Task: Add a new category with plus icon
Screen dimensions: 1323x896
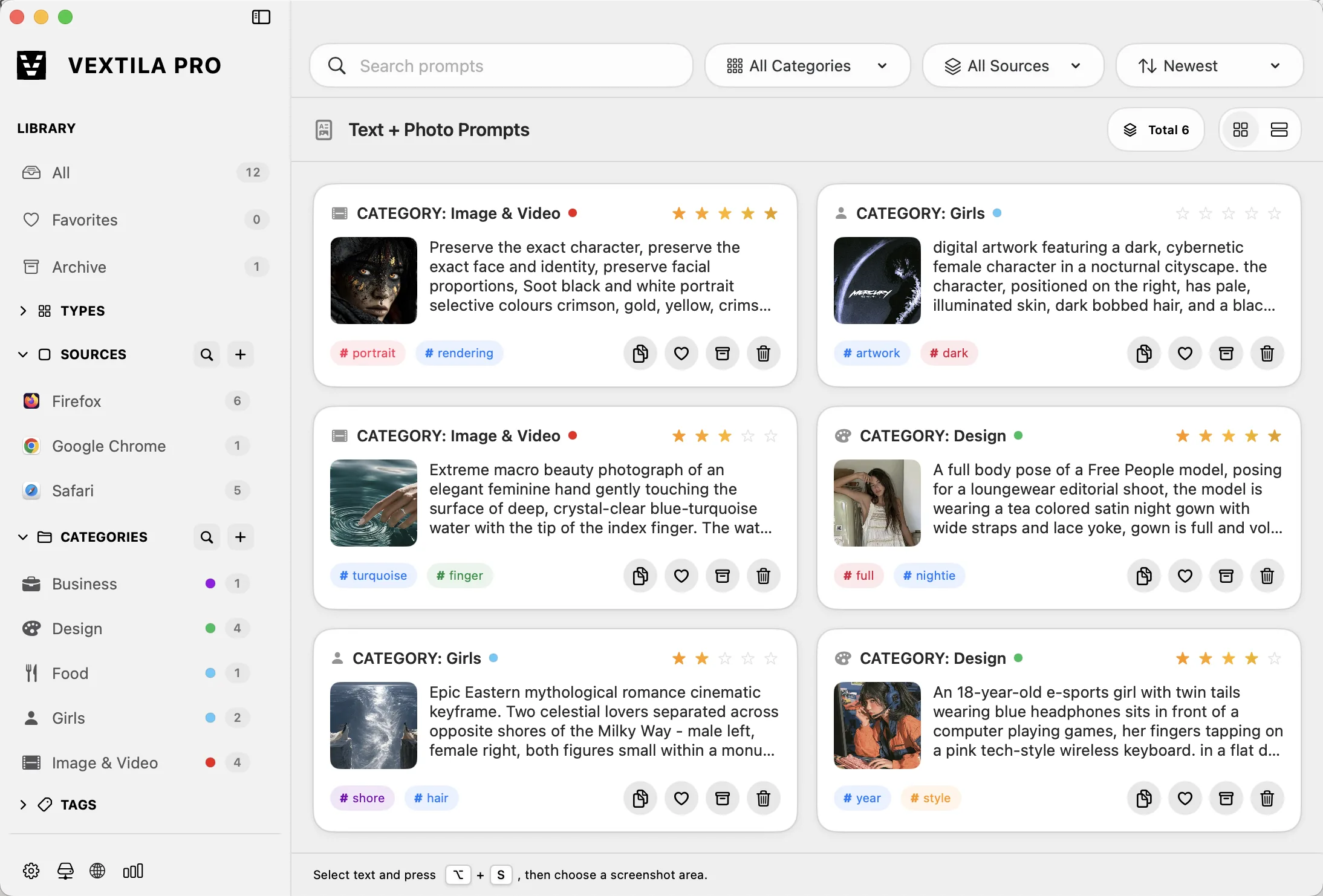Action: 241,537
